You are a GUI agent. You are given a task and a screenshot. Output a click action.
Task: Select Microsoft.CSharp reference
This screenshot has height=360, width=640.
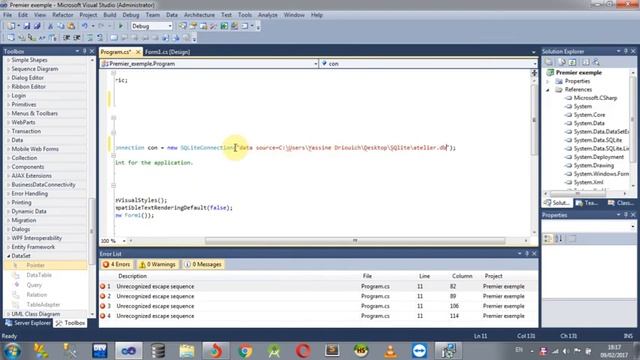tap(595, 98)
